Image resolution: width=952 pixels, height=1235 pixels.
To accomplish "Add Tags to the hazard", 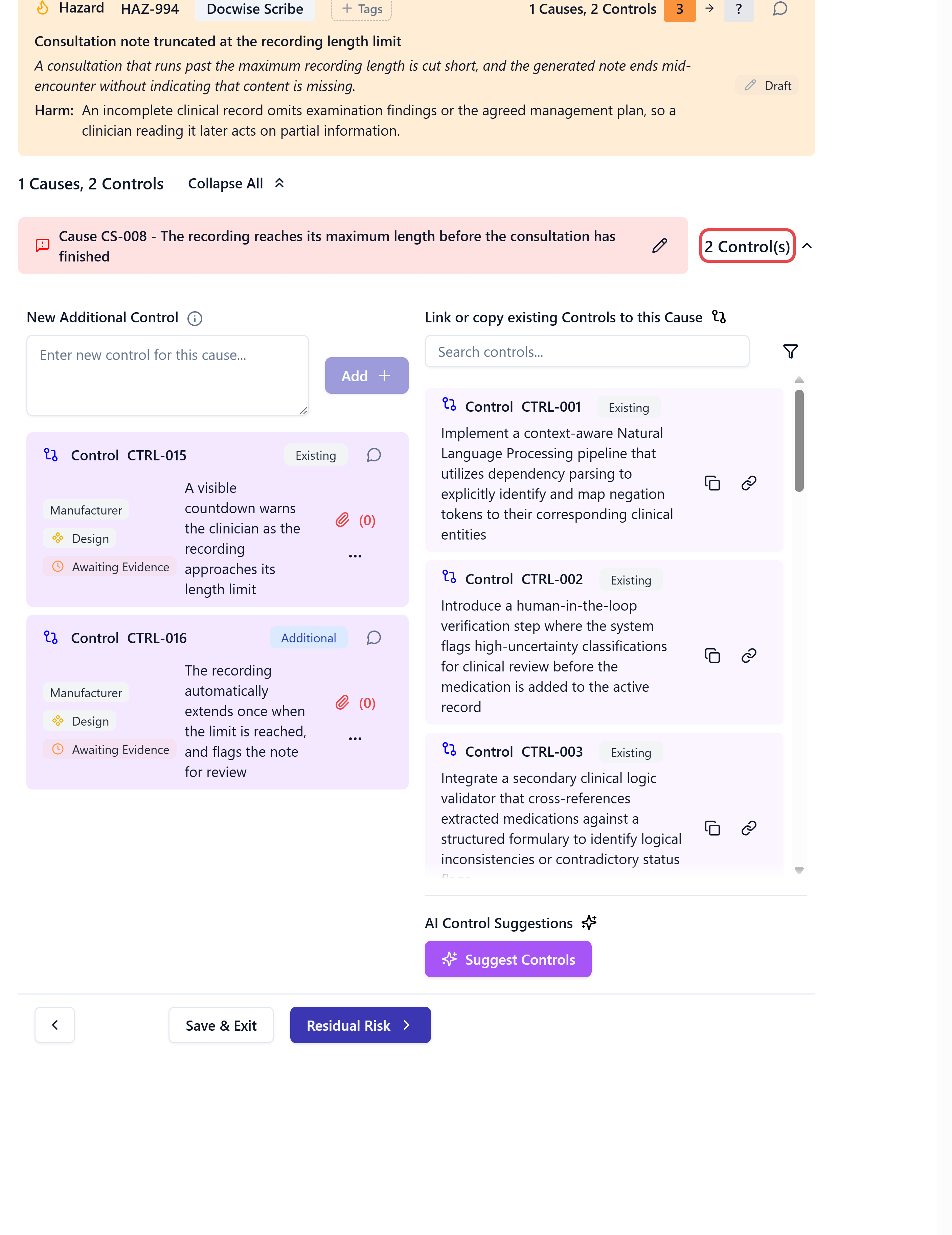I will 361,9.
